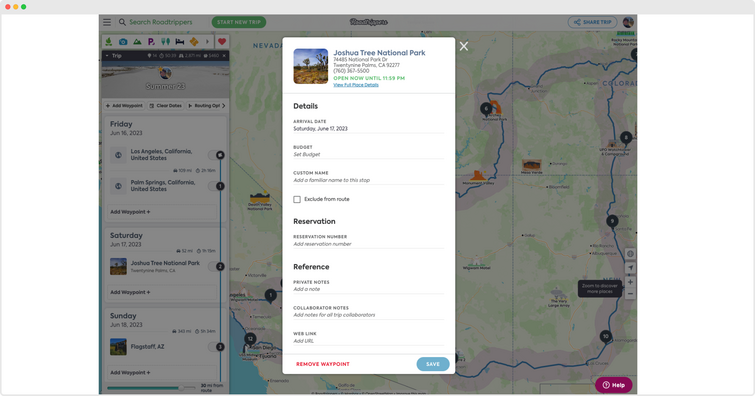Select the purple parking category icon
The image size is (755, 396).
coord(151,42)
